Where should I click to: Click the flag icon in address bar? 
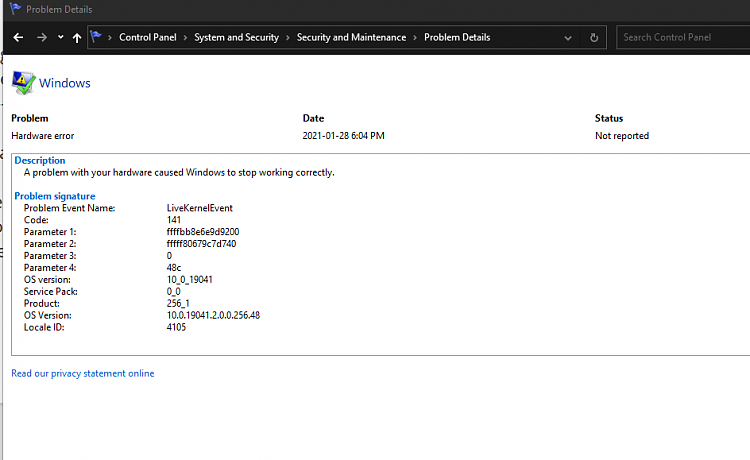(x=96, y=36)
